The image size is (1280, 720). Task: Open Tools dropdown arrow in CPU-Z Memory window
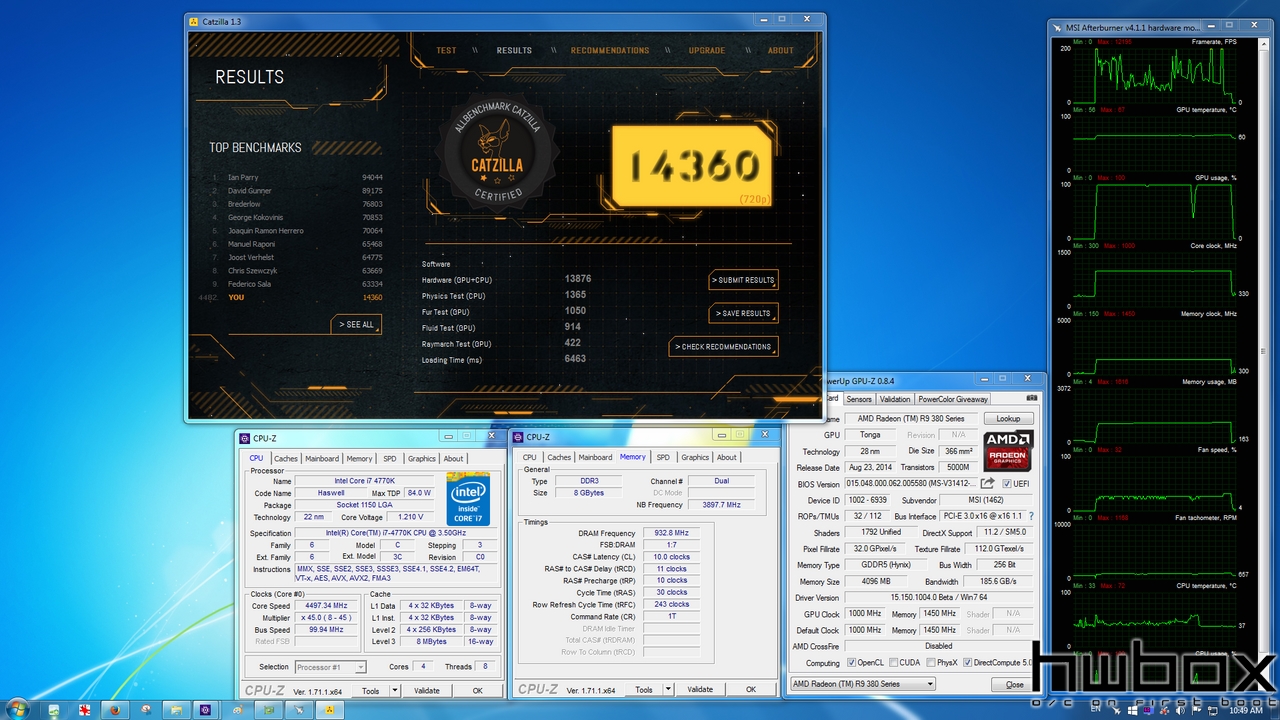[668, 689]
